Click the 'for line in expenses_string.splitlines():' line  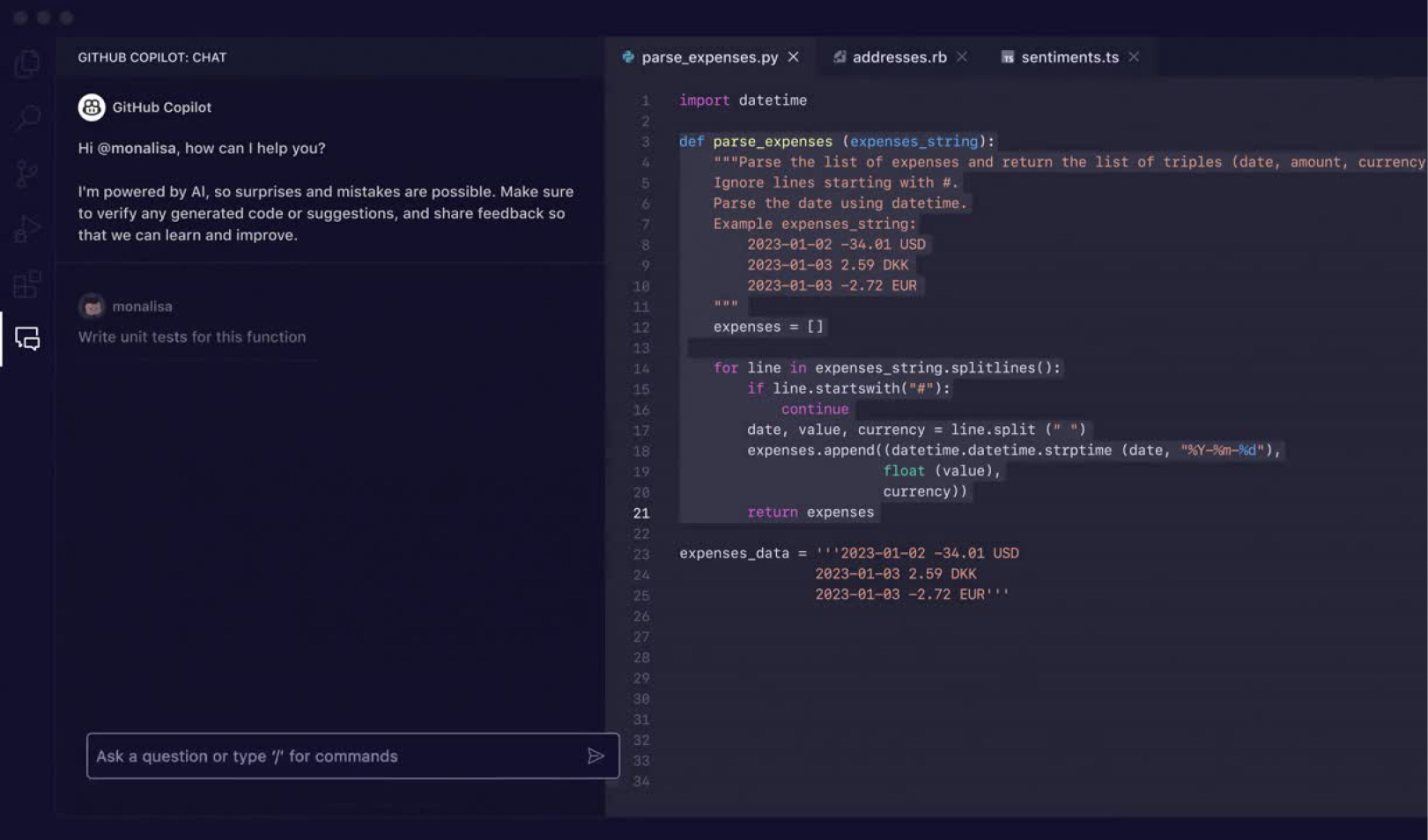pos(887,368)
